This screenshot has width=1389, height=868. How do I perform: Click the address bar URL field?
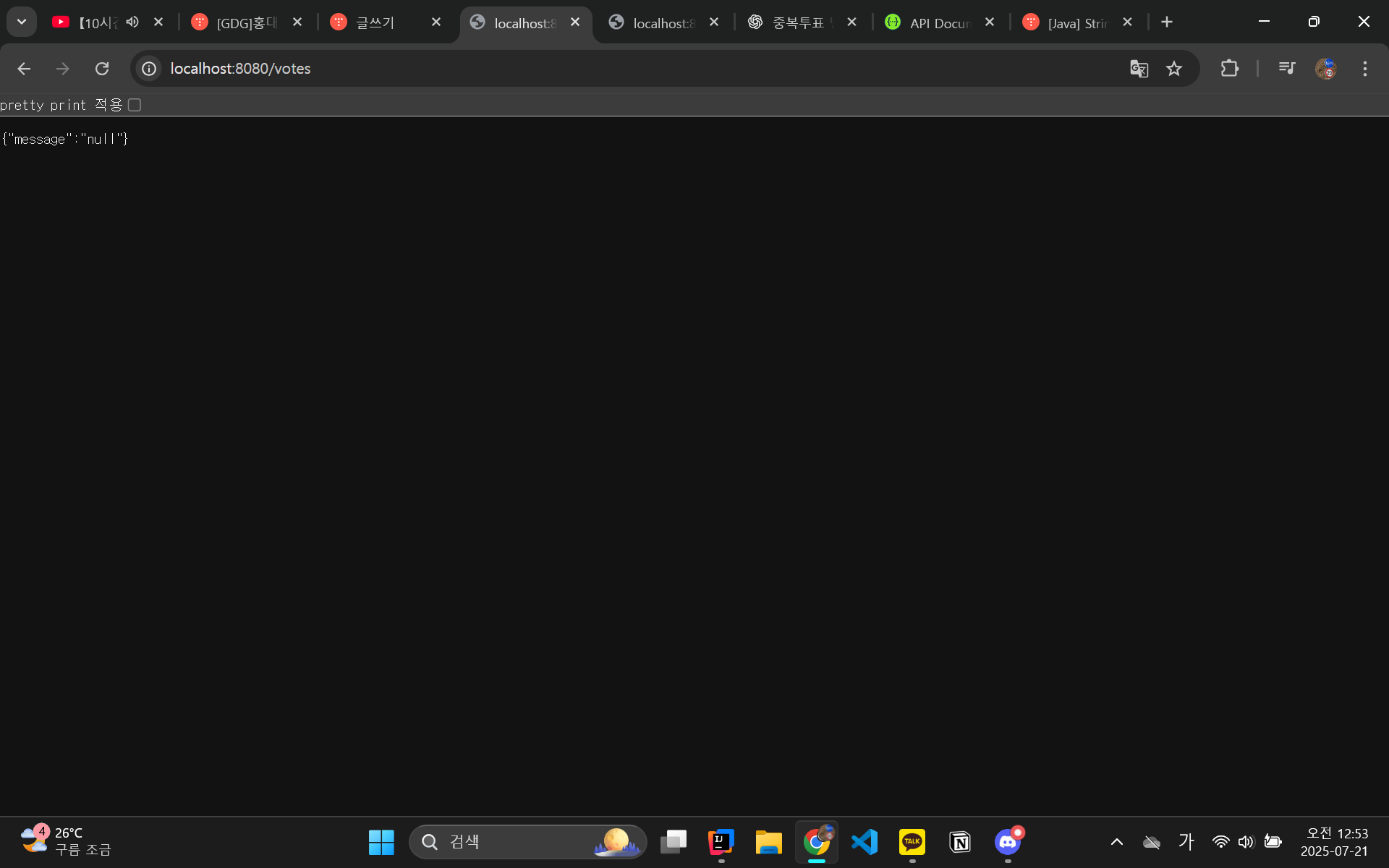point(579,69)
